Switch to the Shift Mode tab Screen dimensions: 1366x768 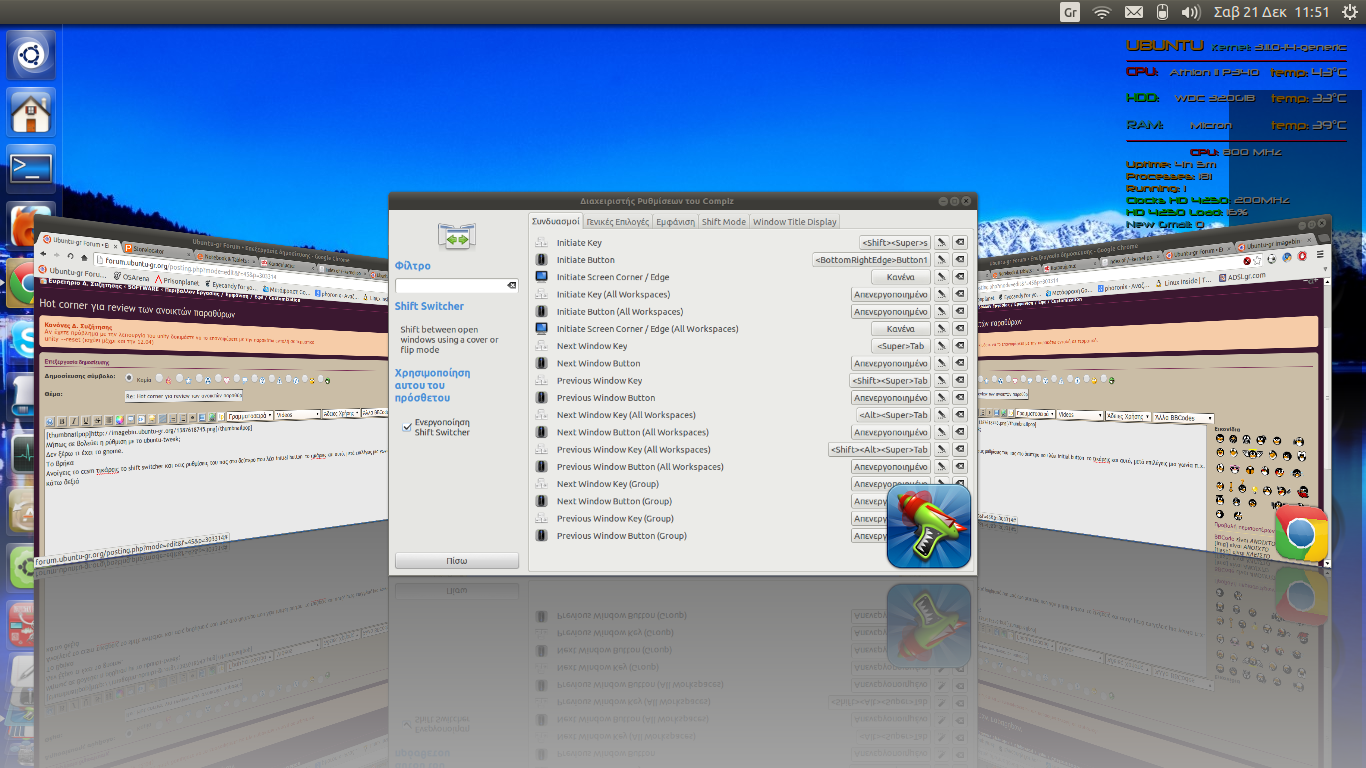[x=723, y=222]
